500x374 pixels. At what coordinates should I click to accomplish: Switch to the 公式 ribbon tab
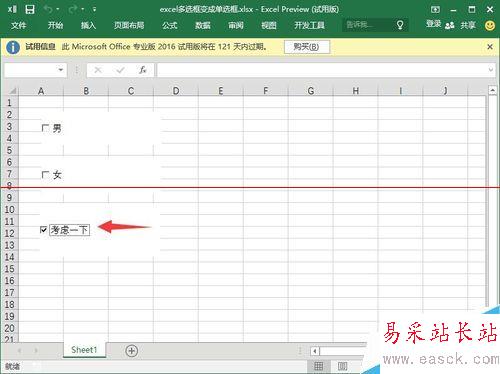pos(170,25)
